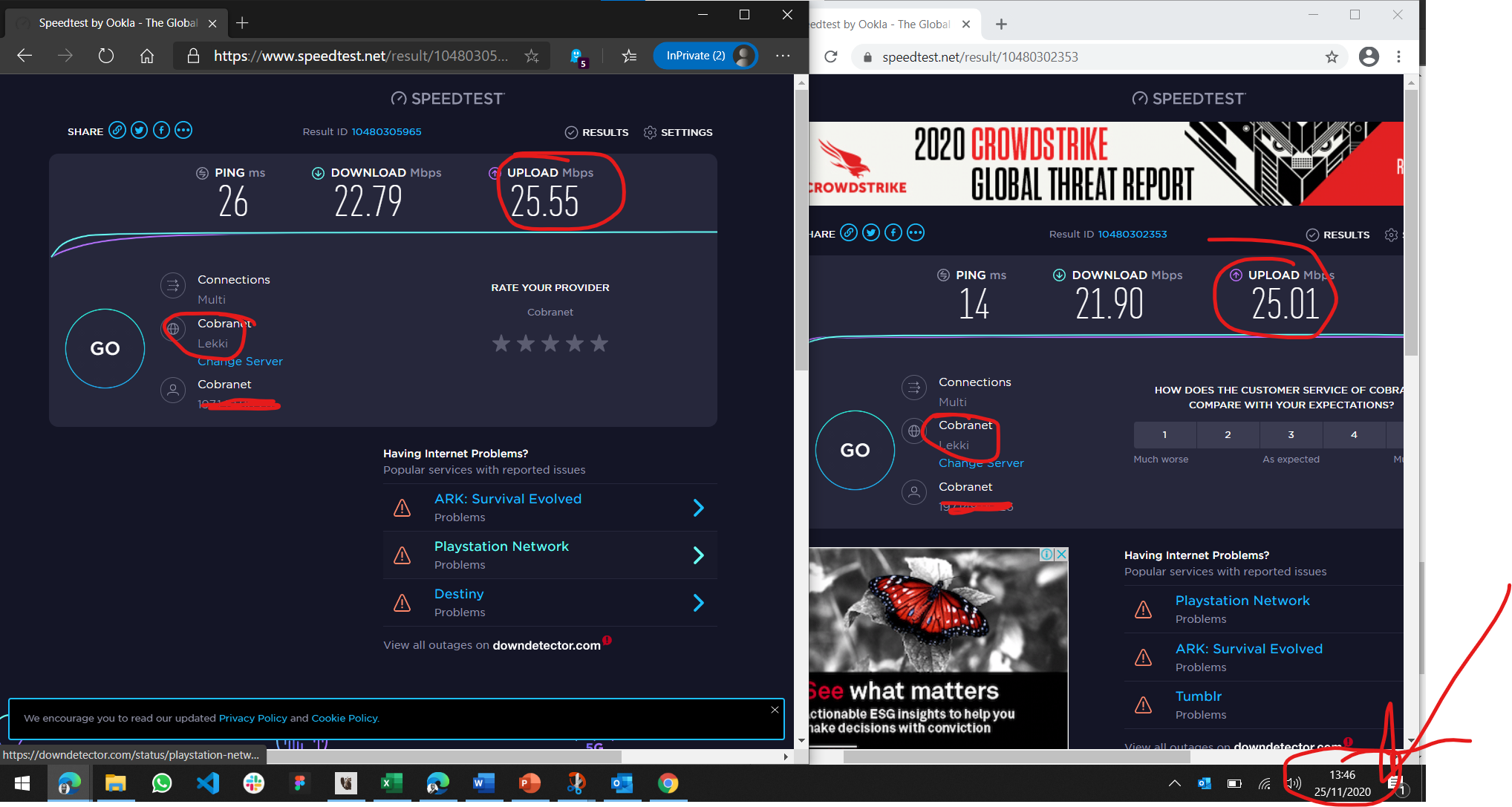Copy link share icon in right window
The width and height of the screenshot is (1512, 807).
coord(849,233)
